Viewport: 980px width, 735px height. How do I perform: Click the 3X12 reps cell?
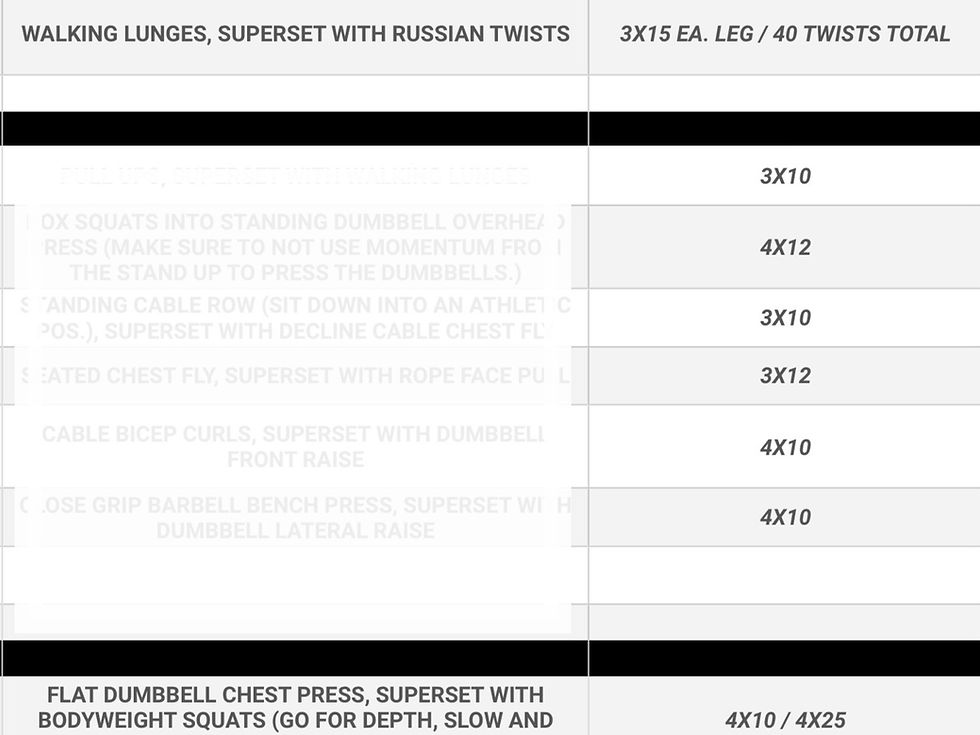coord(784,376)
